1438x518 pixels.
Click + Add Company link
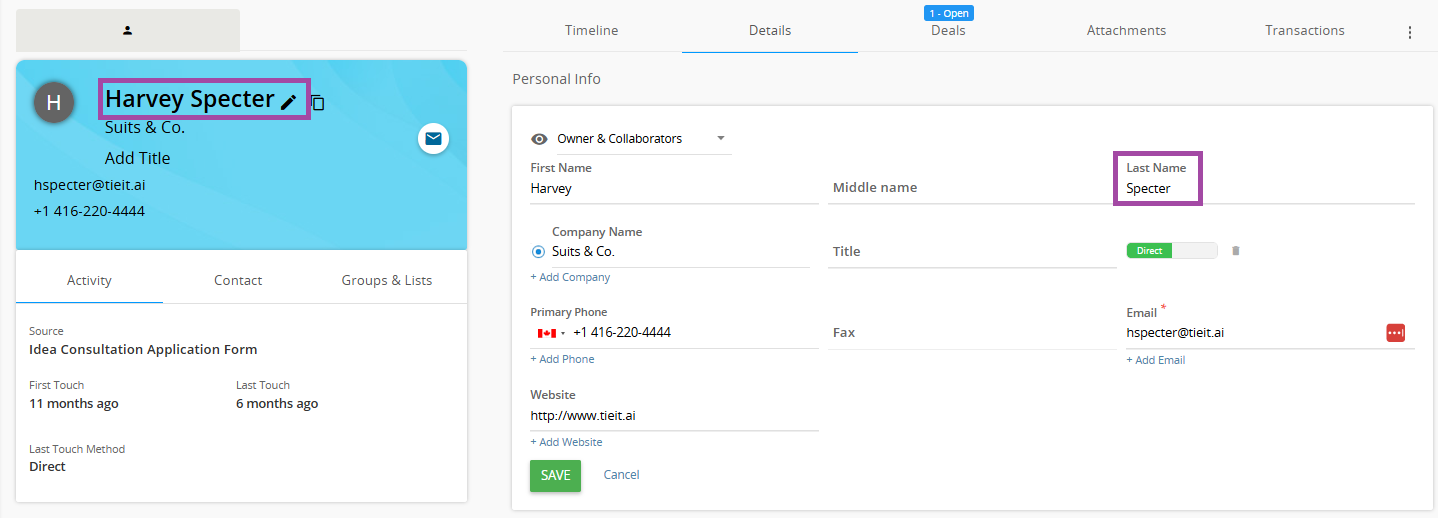[570, 277]
